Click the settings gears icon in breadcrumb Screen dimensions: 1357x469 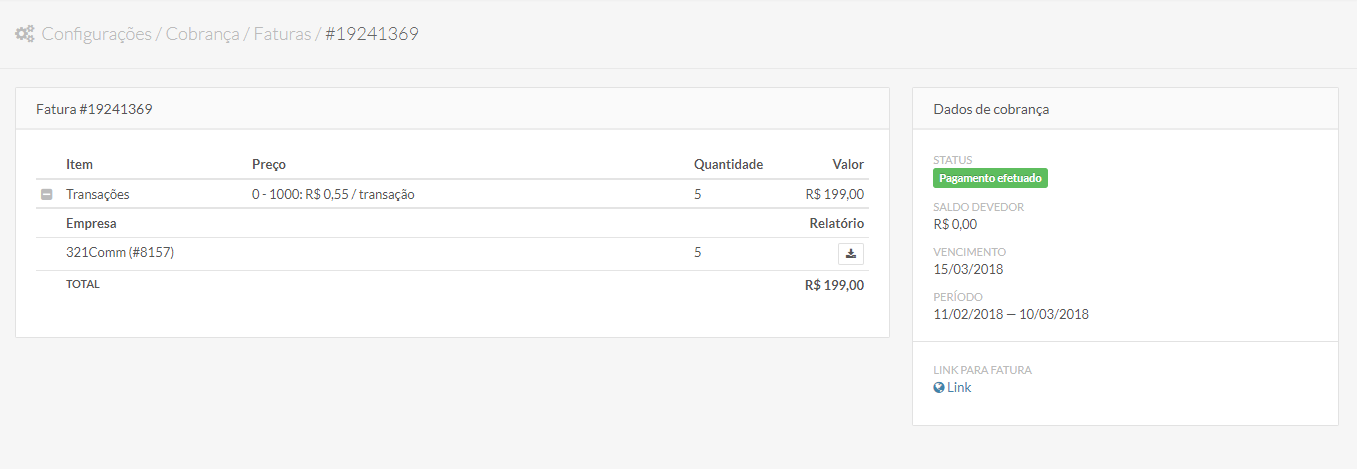pos(25,34)
